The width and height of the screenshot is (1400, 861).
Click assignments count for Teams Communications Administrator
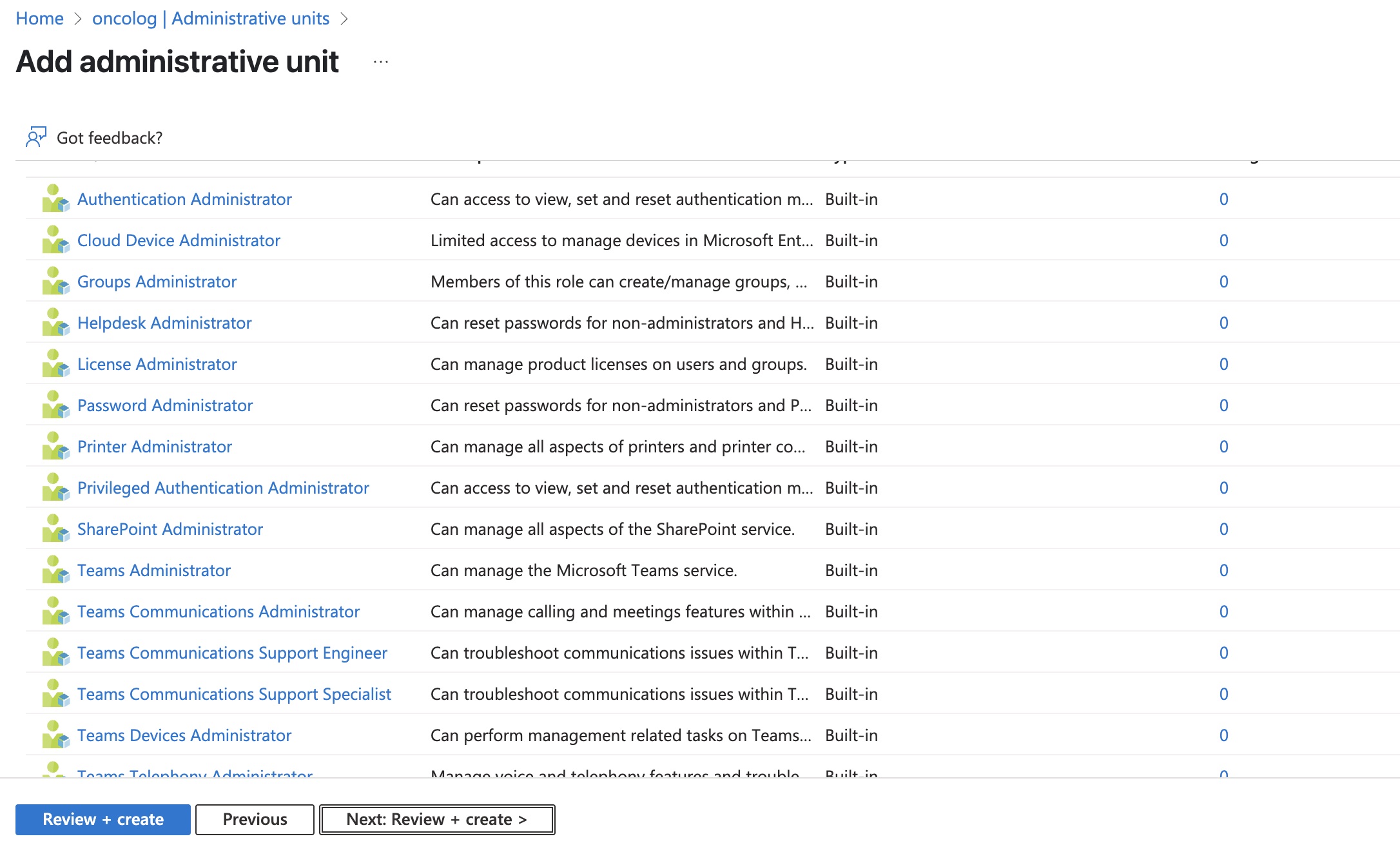(1223, 612)
